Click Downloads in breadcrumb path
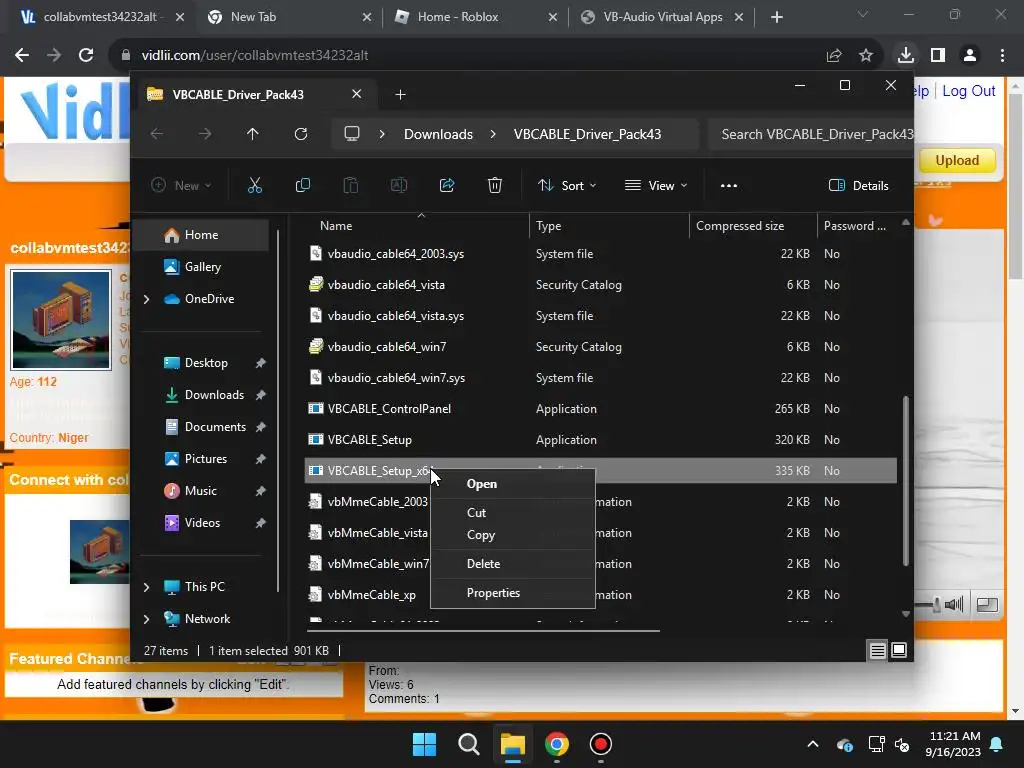The height and width of the screenshot is (768, 1024). 438,134
